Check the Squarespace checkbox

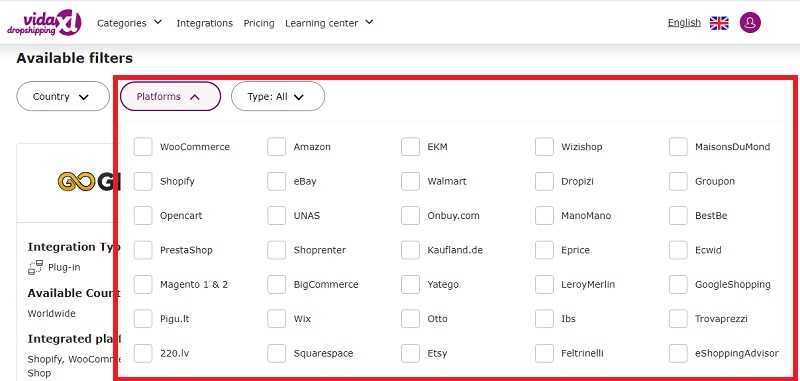click(x=277, y=353)
